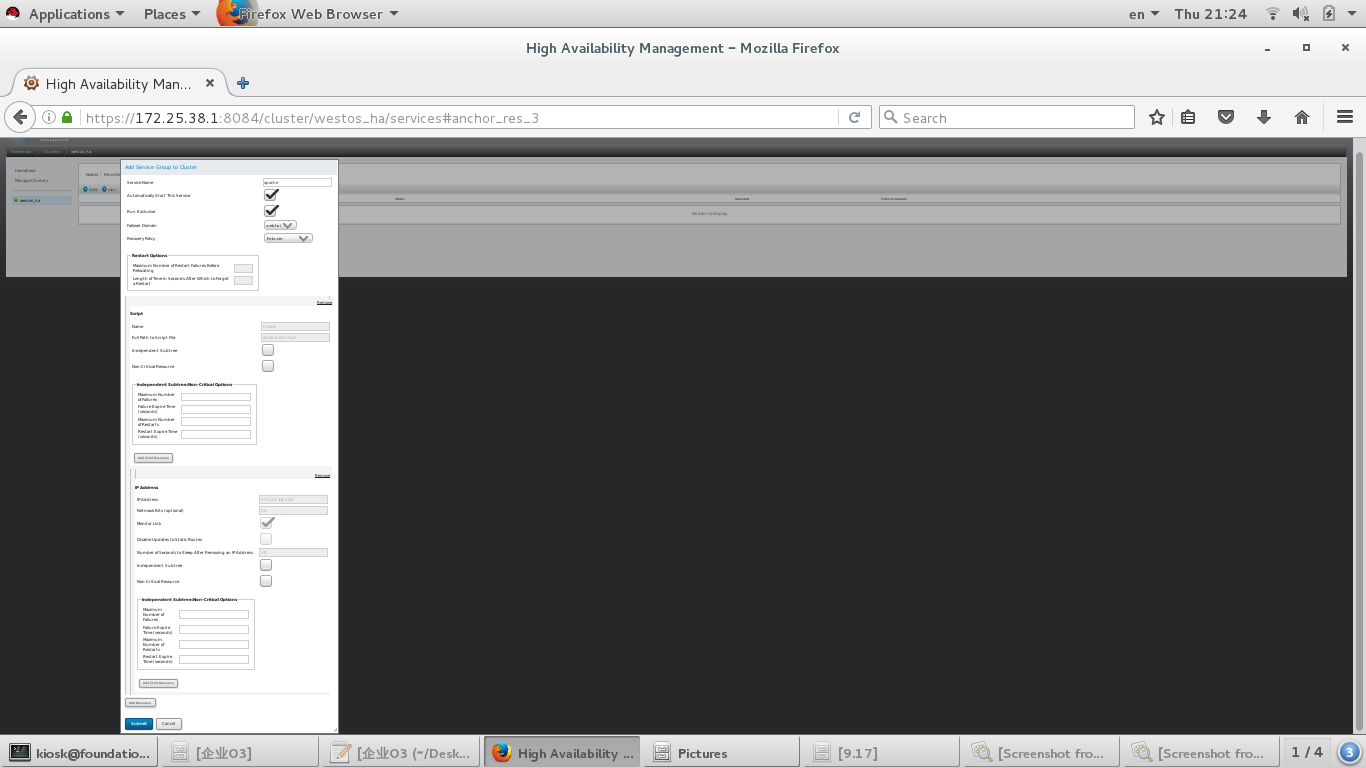Enable Independent Subtree in IP Address section

click(266, 565)
